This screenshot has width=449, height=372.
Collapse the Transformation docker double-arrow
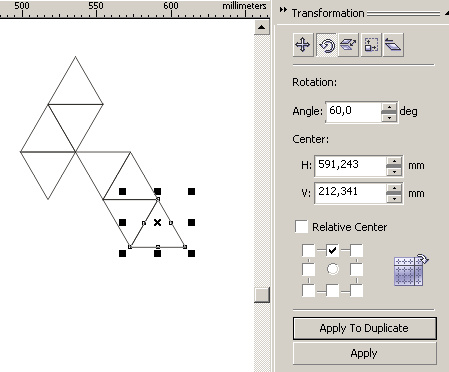click(x=283, y=10)
